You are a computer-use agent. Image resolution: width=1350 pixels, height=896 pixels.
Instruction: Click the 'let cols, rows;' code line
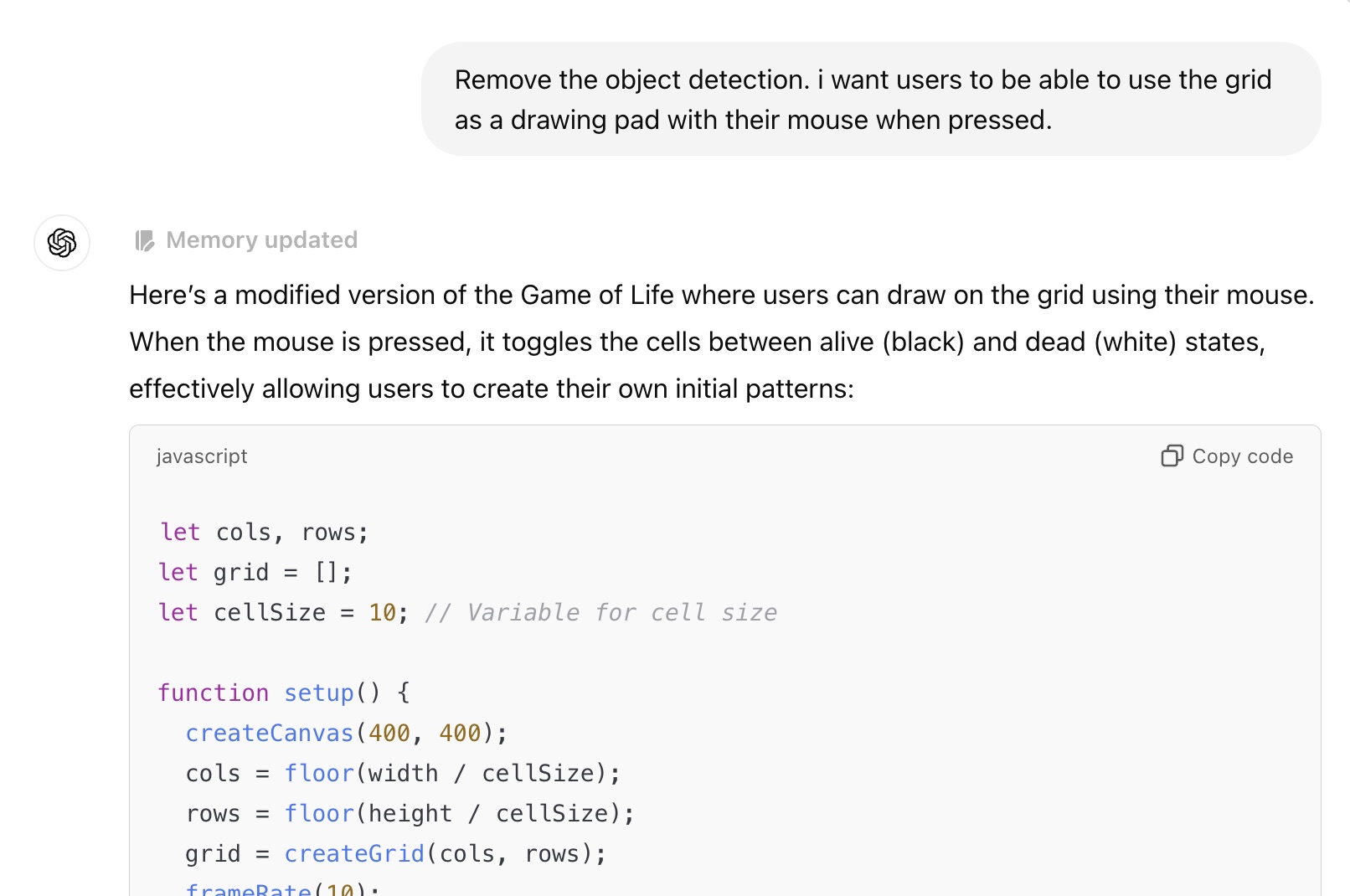[x=264, y=533]
